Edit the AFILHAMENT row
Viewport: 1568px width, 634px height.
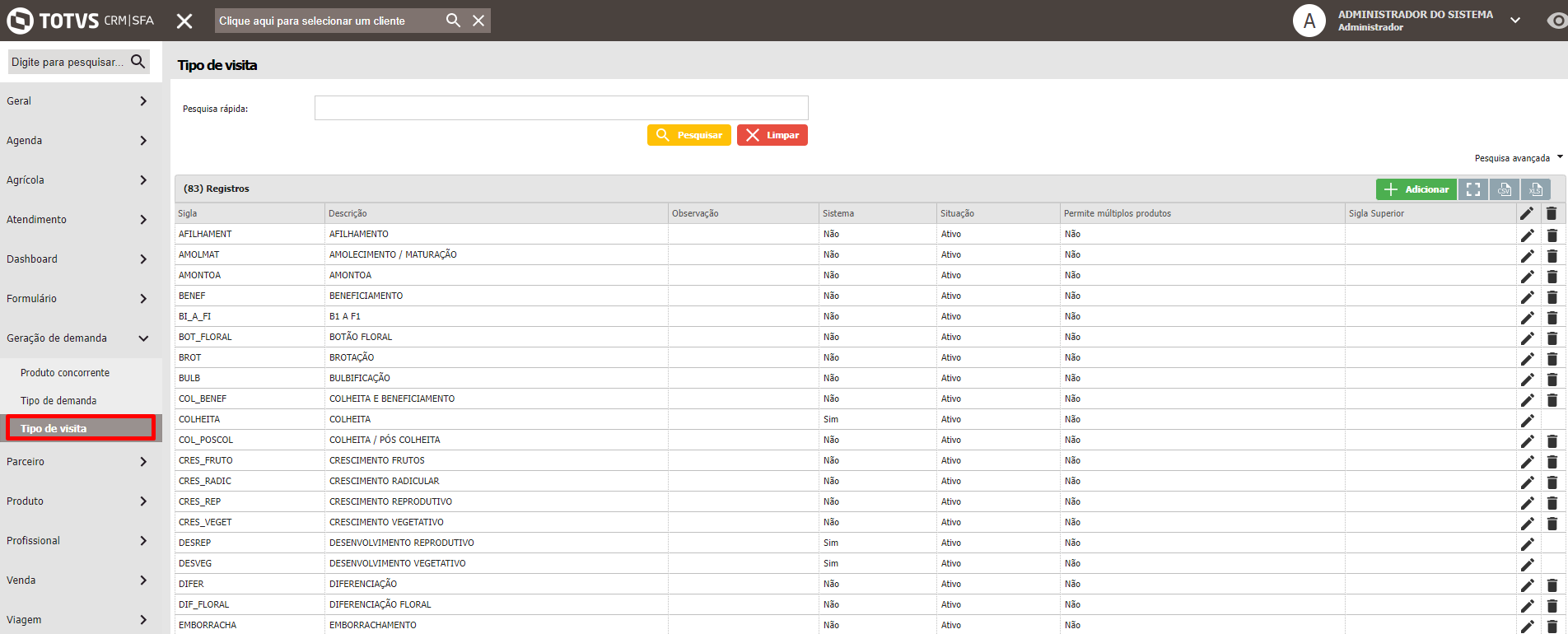1527,235
